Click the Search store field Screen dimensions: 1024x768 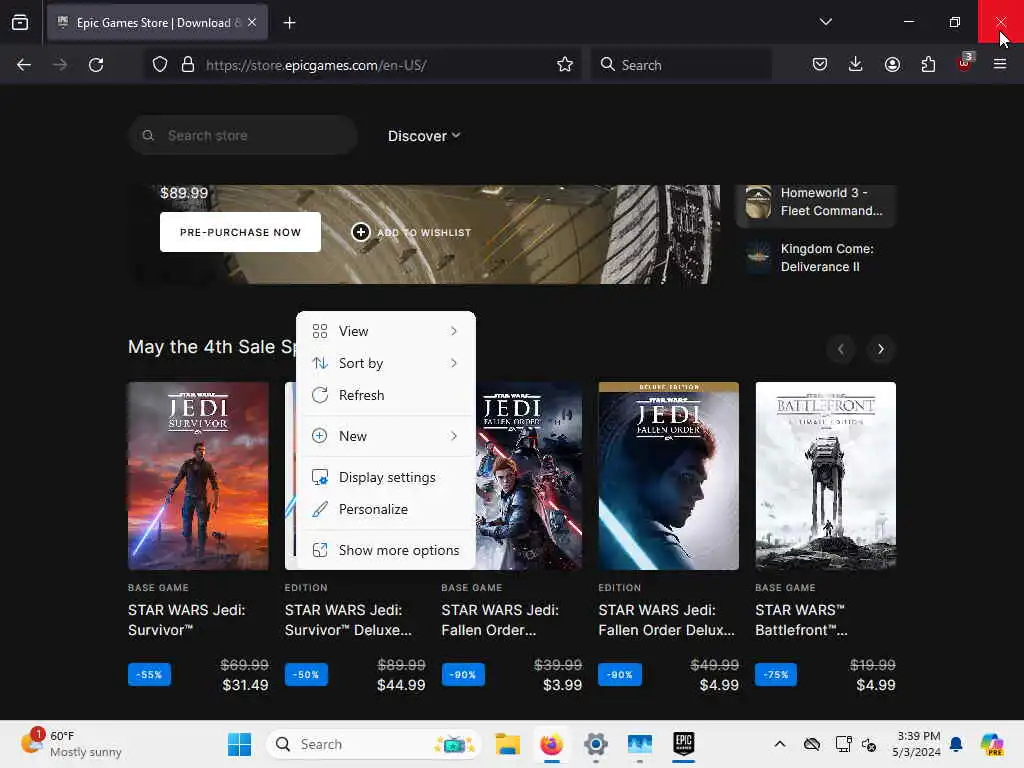[x=243, y=135]
